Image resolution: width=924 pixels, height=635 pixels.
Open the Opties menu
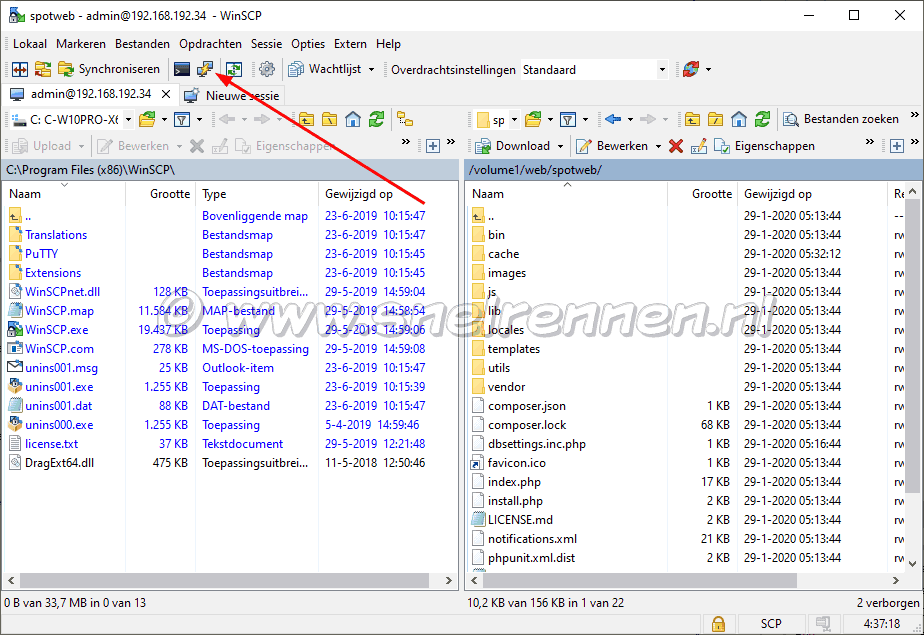308,44
